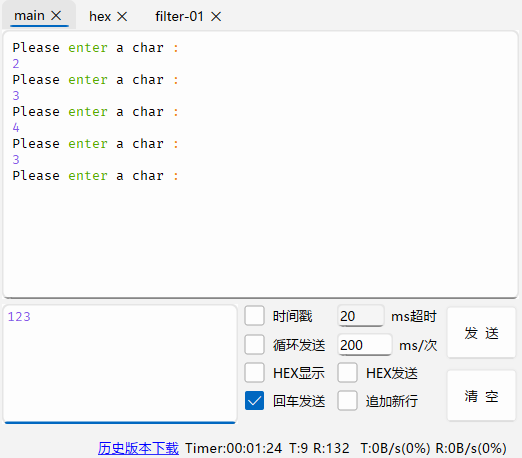Click the received value 4 in output
Viewport: 522px width, 458px height.
[x=16, y=128]
